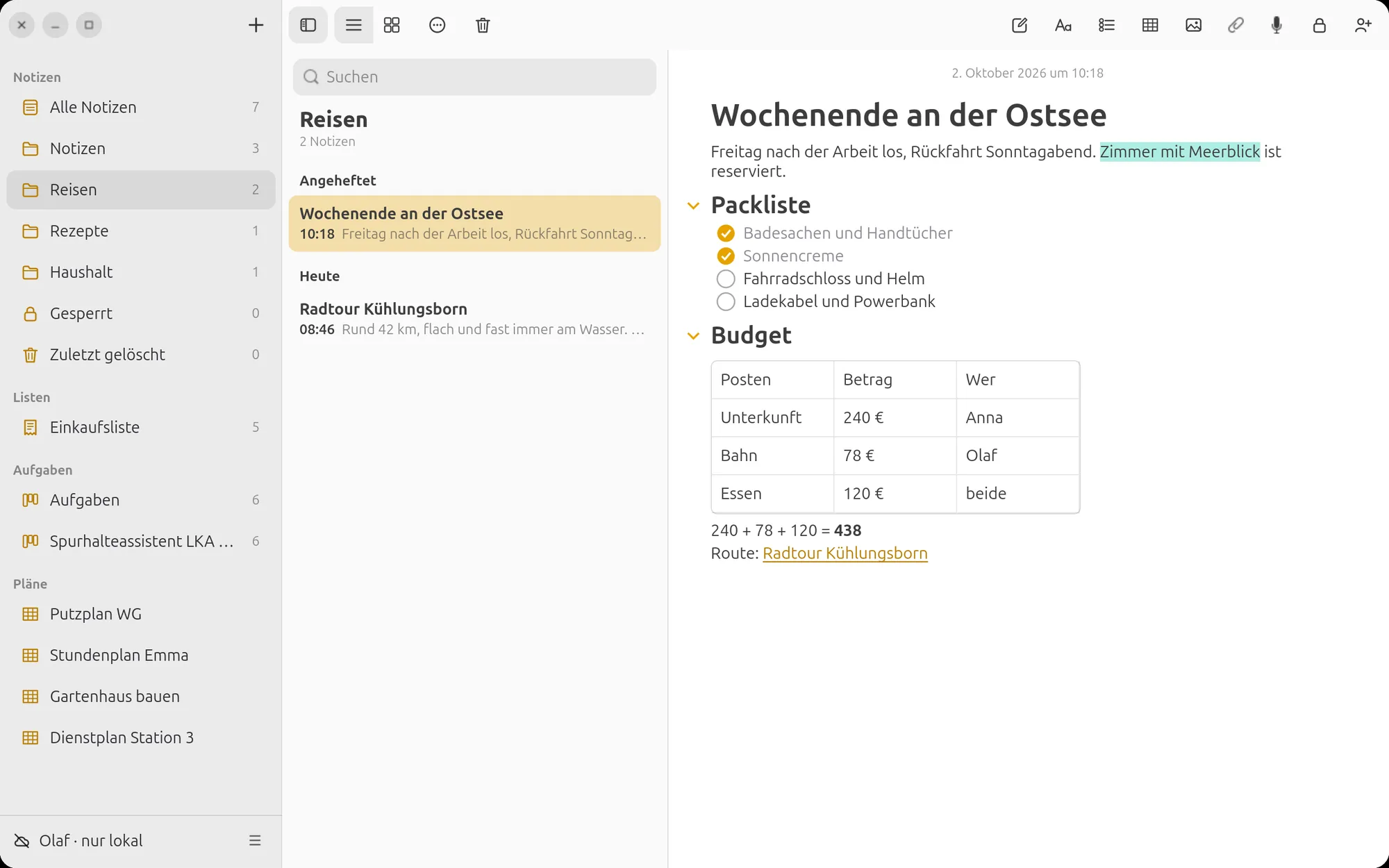This screenshot has width=1389, height=868.
Task: Open the account menu next to Olaf
Action: click(x=255, y=841)
